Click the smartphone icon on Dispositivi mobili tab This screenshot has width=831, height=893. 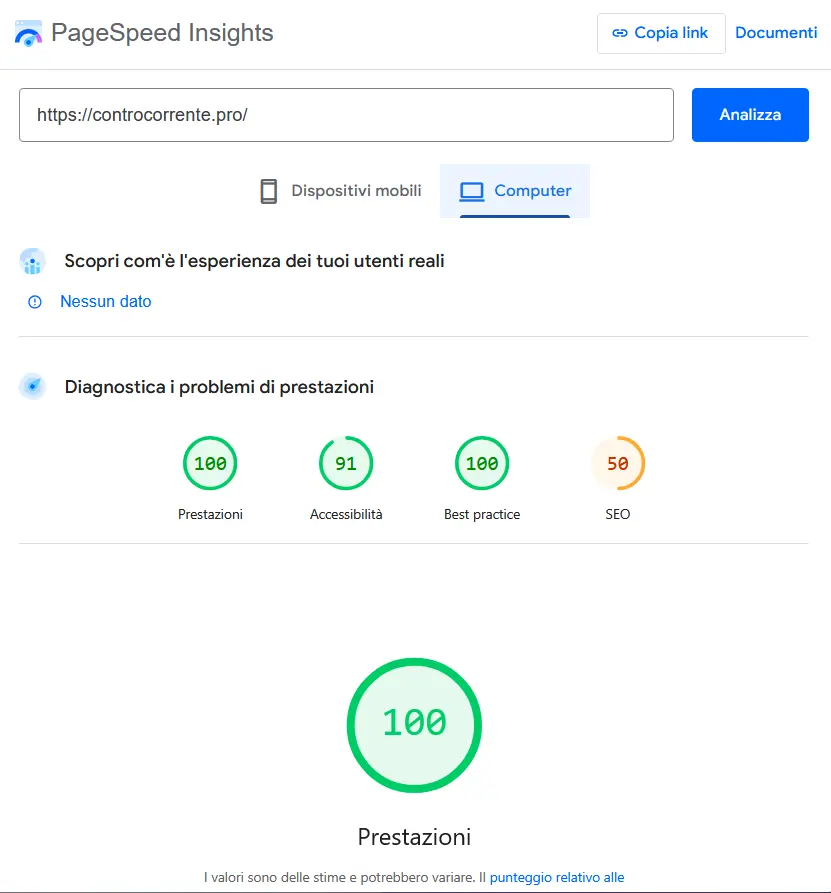pyautogui.click(x=268, y=190)
